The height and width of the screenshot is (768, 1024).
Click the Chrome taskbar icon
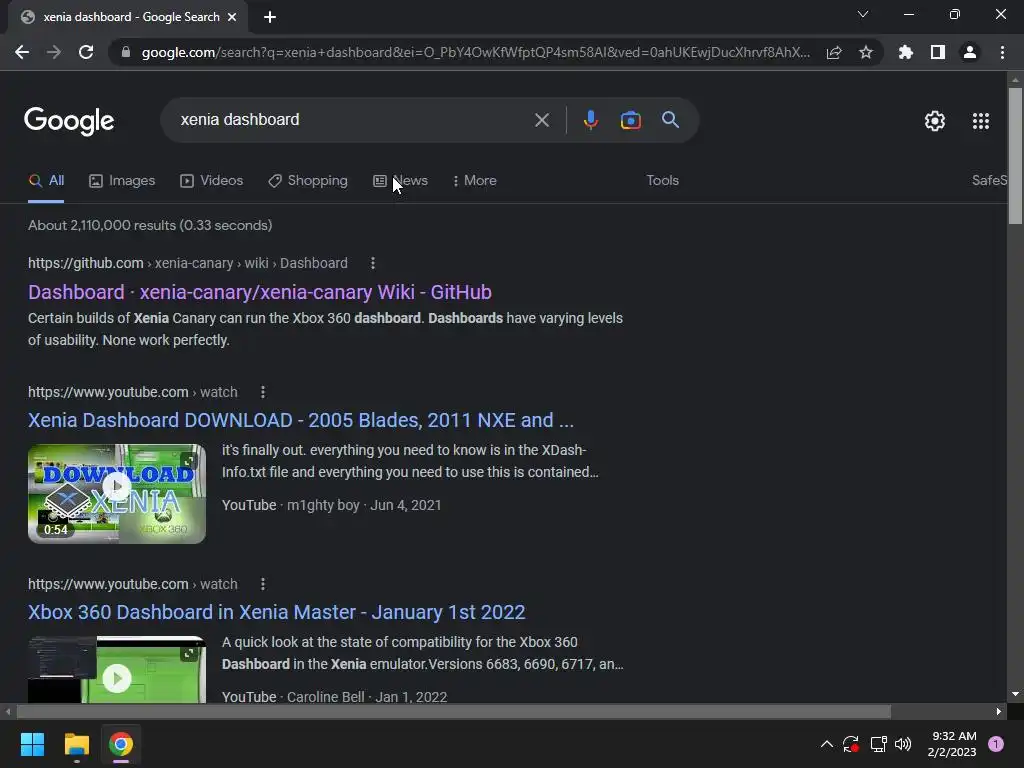(121, 744)
